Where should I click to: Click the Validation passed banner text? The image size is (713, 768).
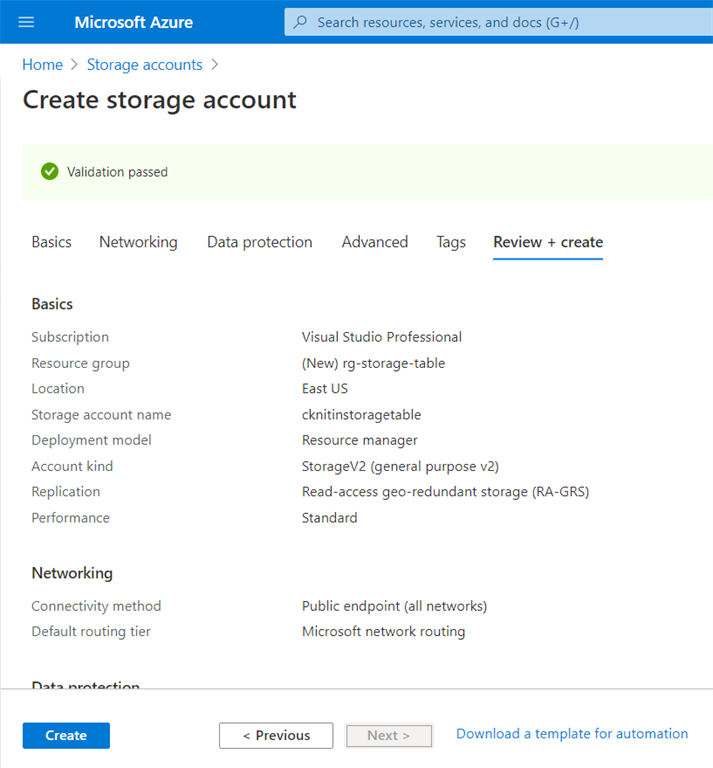[x=117, y=172]
